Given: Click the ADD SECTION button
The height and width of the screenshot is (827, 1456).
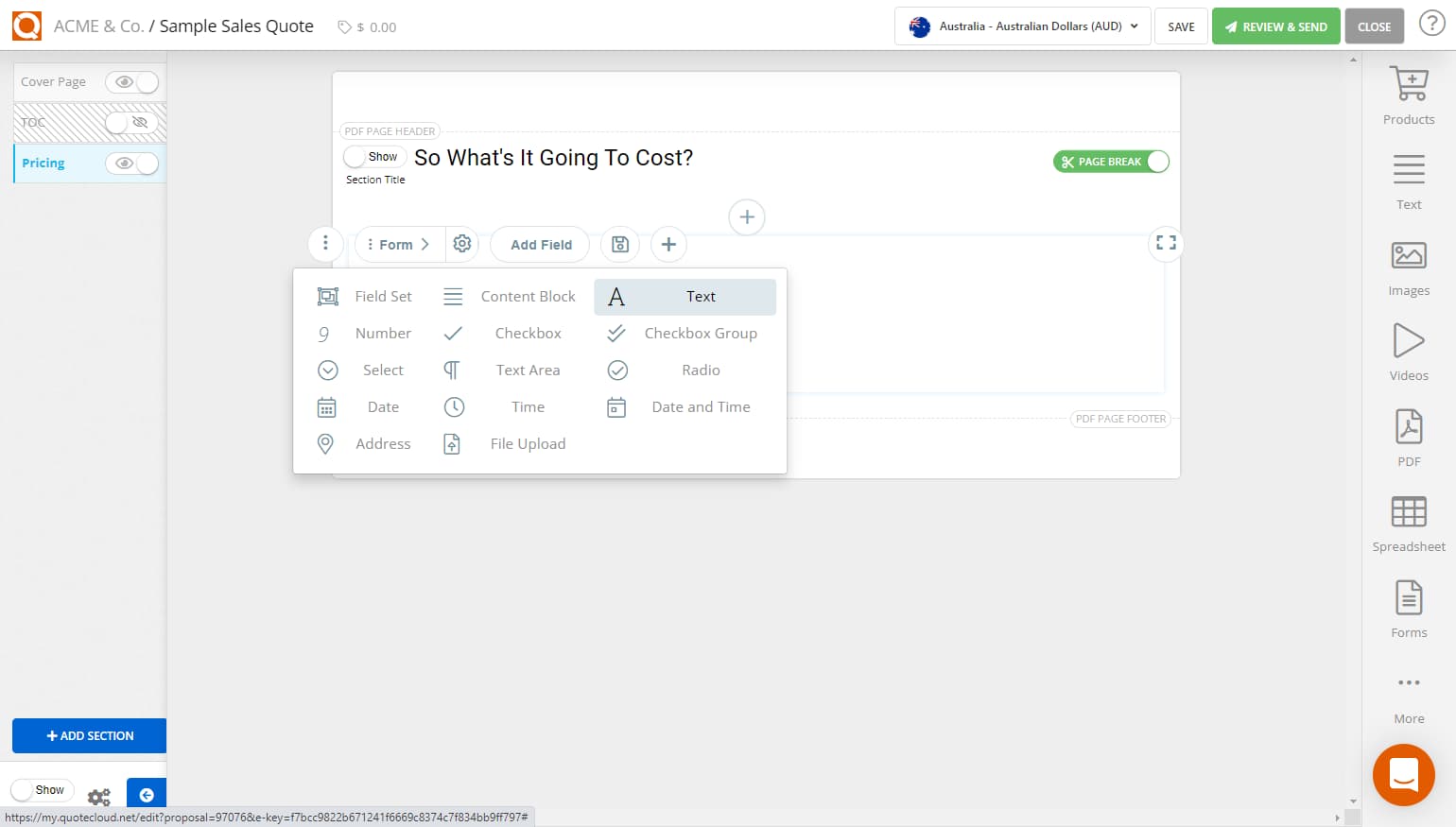Looking at the screenshot, I should 89,735.
